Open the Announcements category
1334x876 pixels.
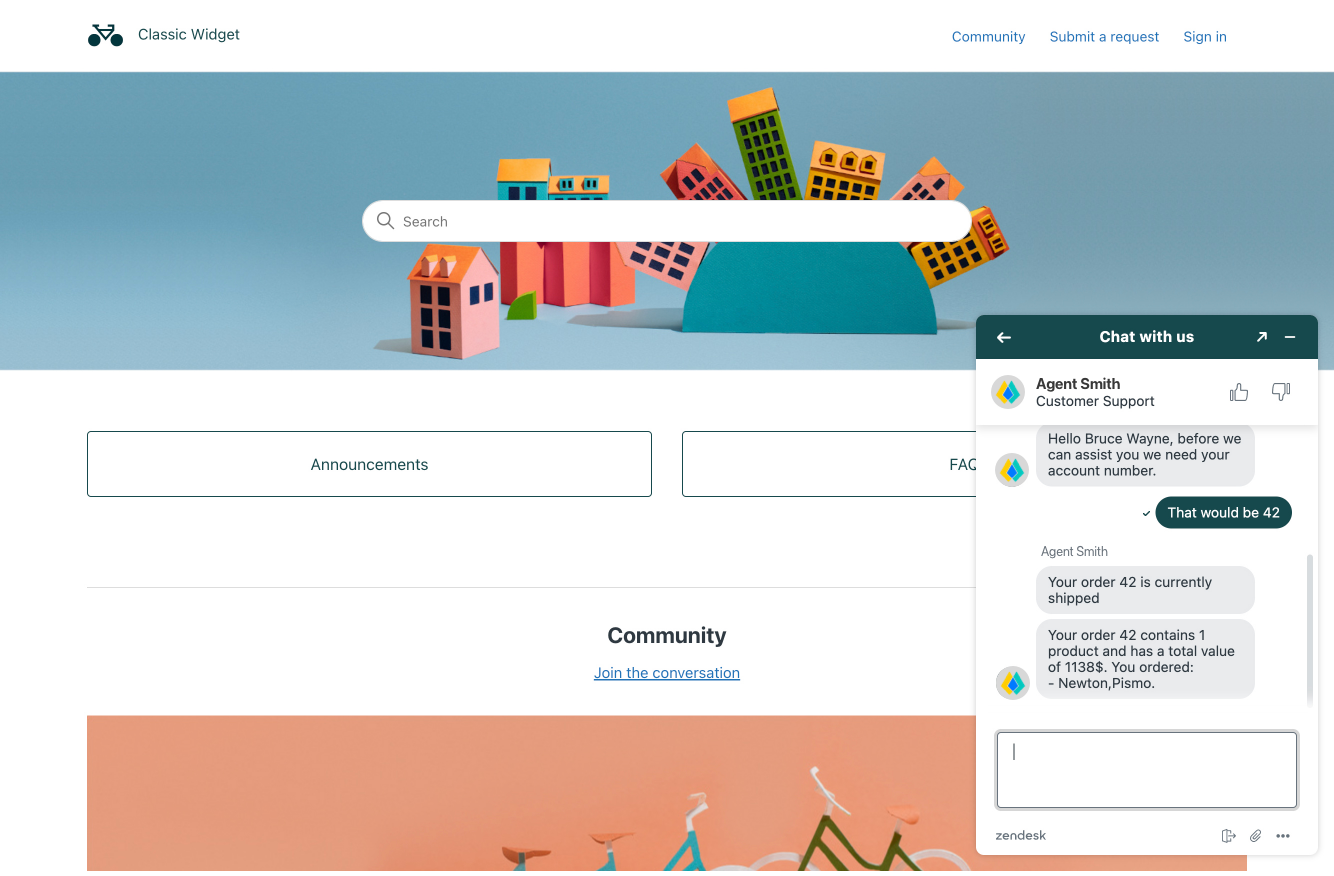point(369,464)
